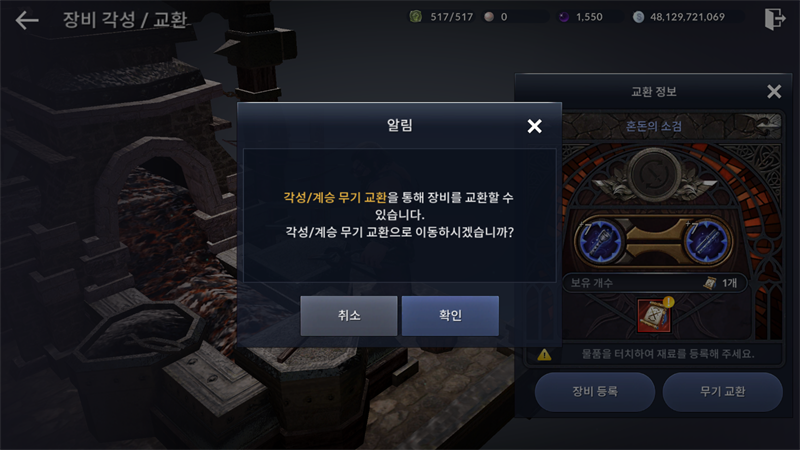Tap the 혼돈의 소검 title bar
The height and width of the screenshot is (450, 800).
pyautogui.click(x=654, y=126)
